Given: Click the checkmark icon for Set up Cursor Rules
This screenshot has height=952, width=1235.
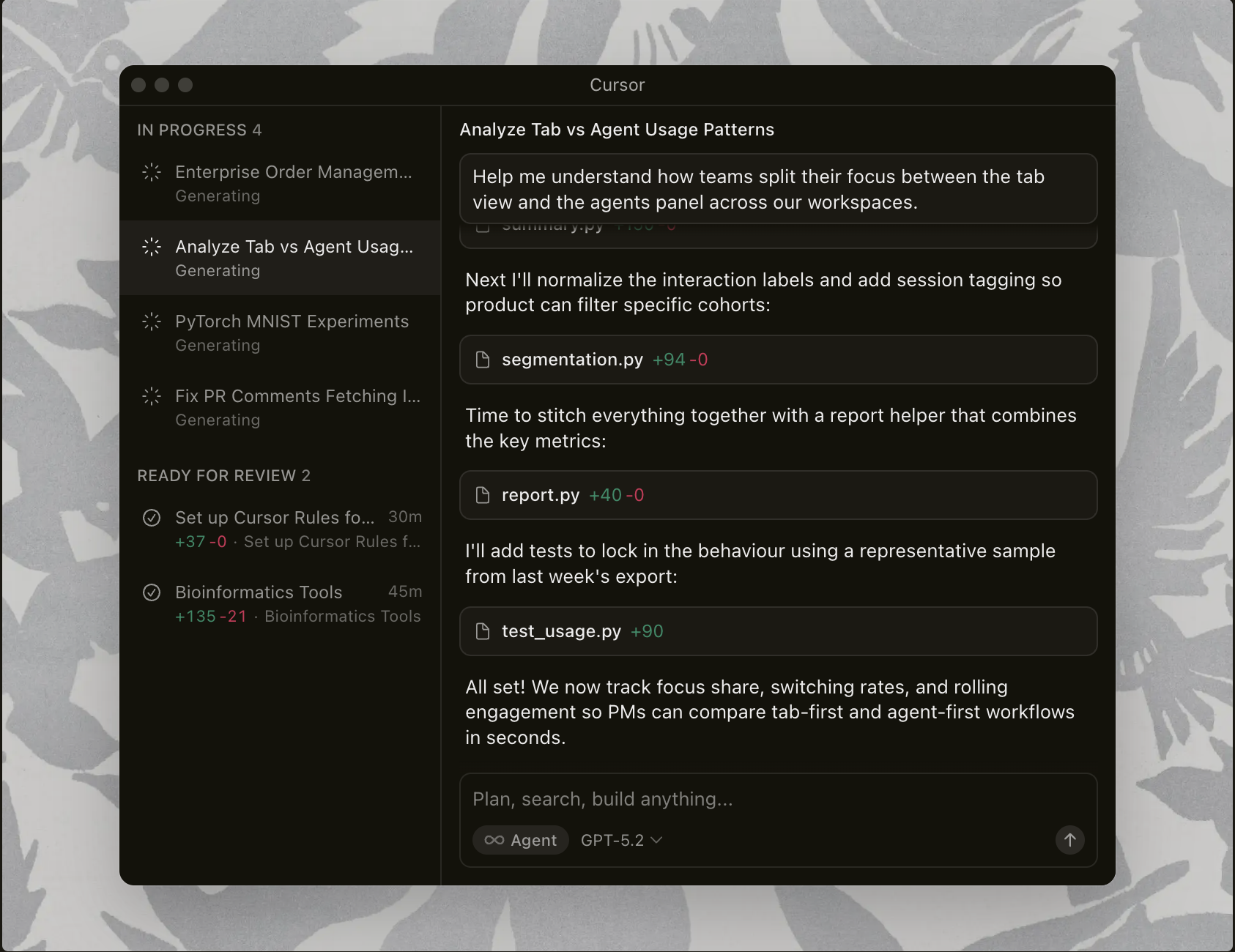Looking at the screenshot, I should click(152, 518).
